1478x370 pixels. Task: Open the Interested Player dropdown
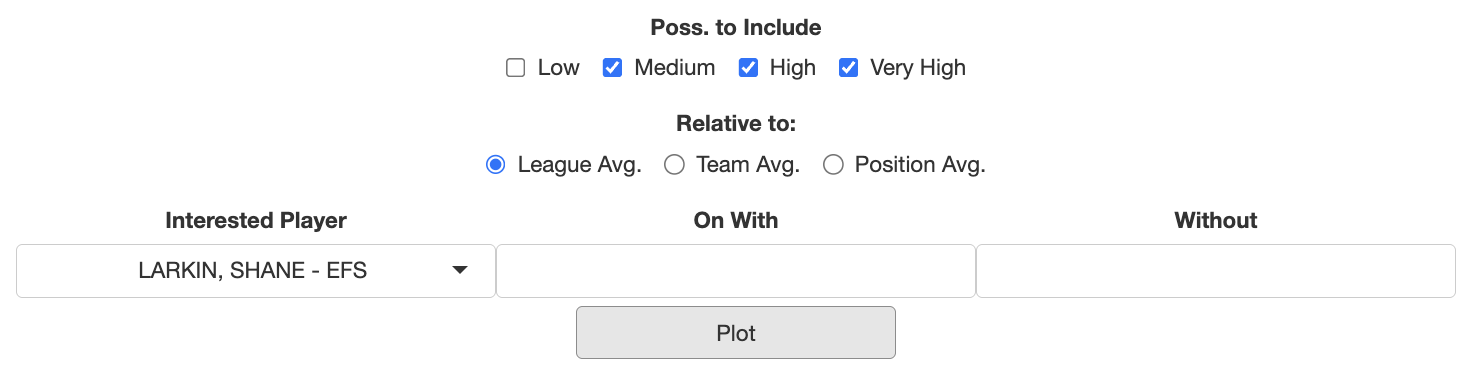tap(256, 271)
